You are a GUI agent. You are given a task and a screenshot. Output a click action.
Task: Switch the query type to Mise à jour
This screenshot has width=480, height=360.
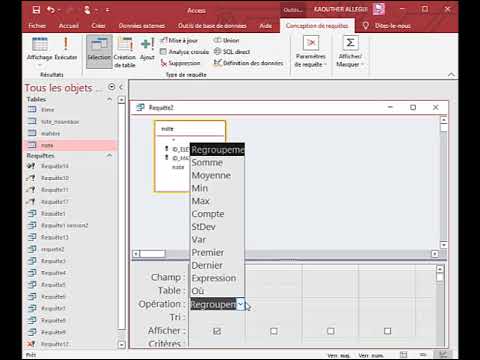pyautogui.click(x=179, y=40)
